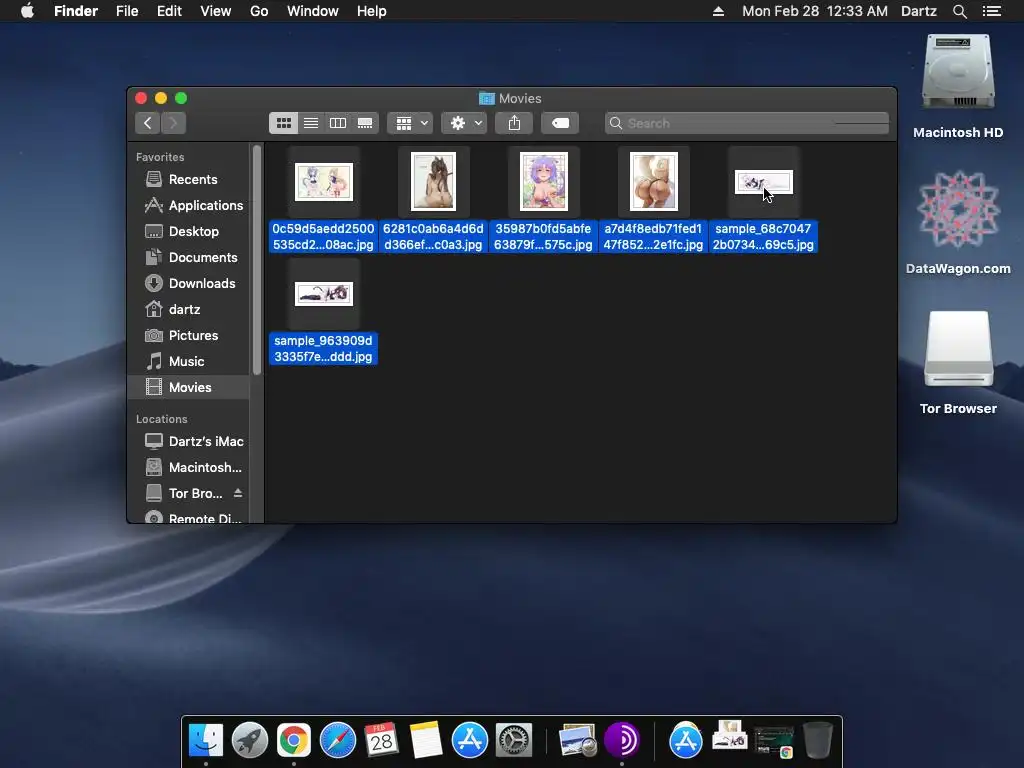Open Launchpad from the Dock
Viewport: 1024px width, 768px height.
click(249, 740)
